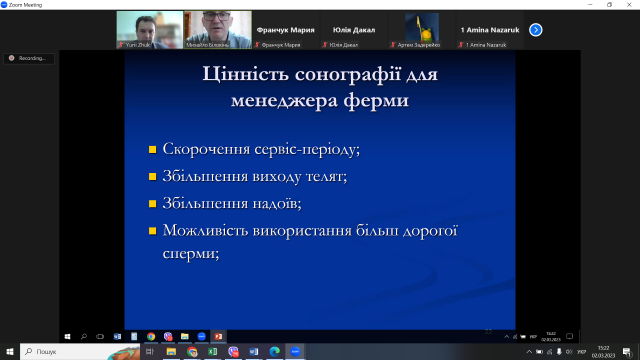
Task: Show more participants with the blue arrow
Action: (536, 30)
